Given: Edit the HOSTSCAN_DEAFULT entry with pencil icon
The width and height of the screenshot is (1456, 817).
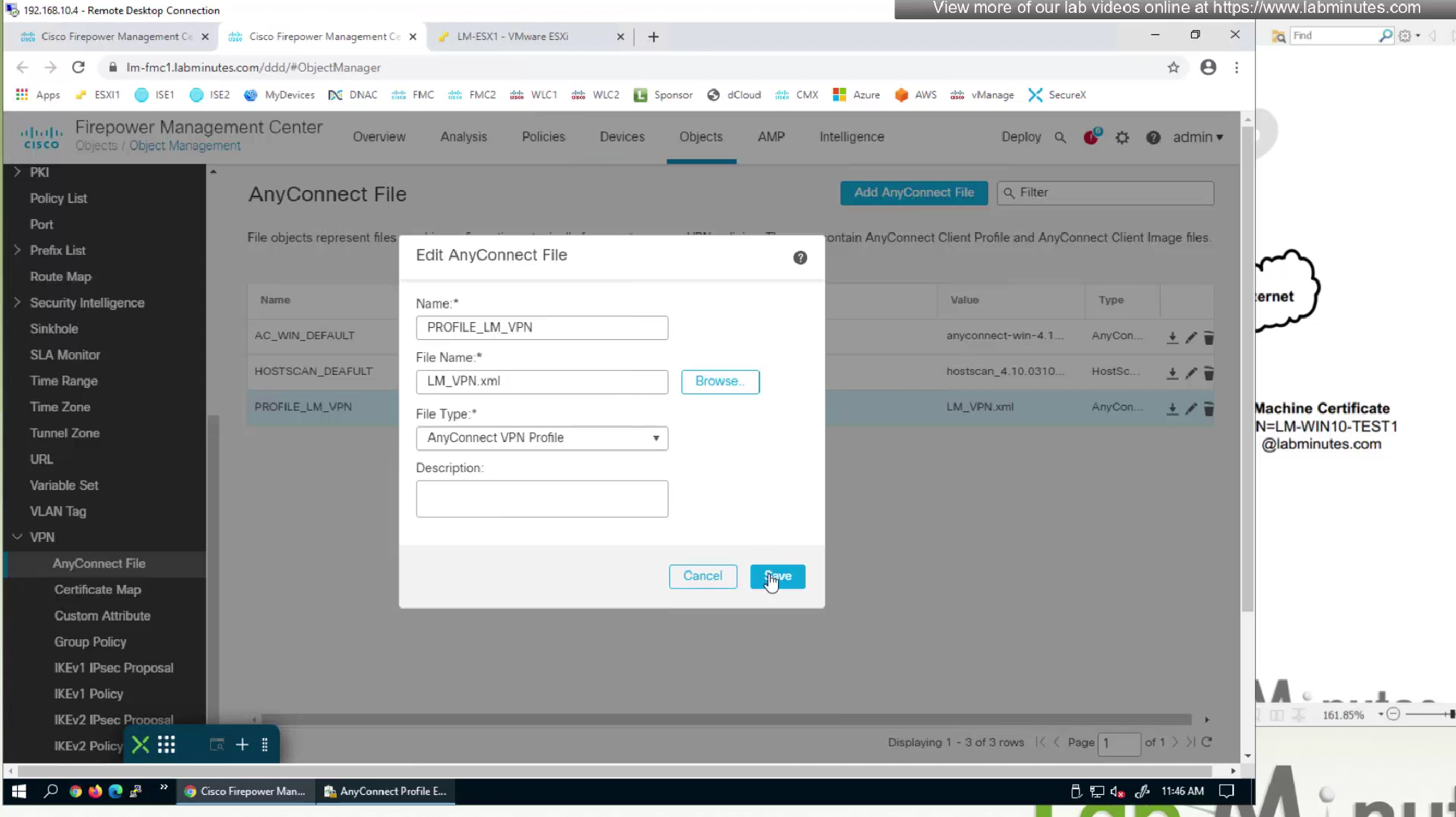Looking at the screenshot, I should coord(1190,373).
